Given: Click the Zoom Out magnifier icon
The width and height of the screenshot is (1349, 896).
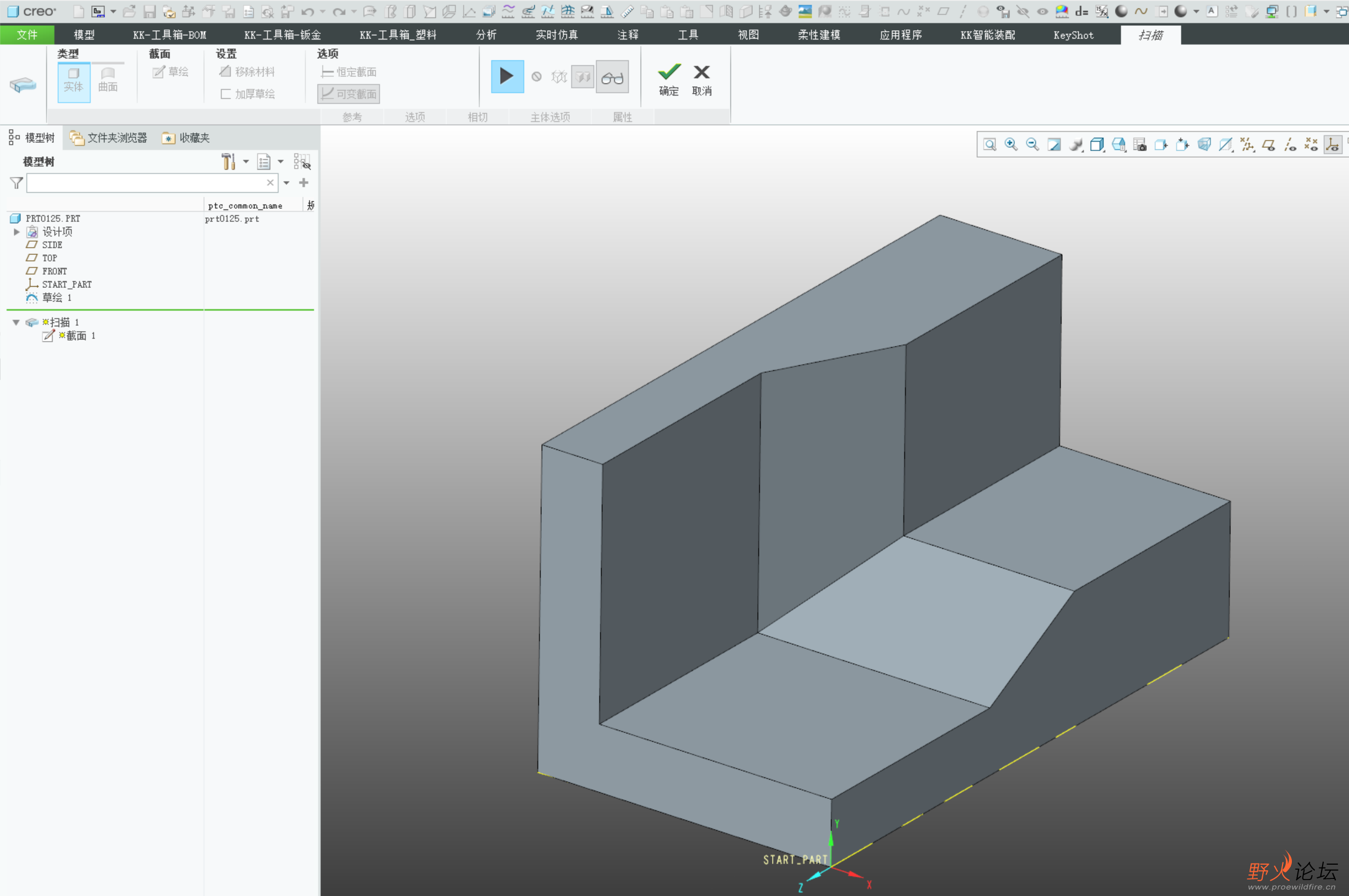Looking at the screenshot, I should (1032, 144).
